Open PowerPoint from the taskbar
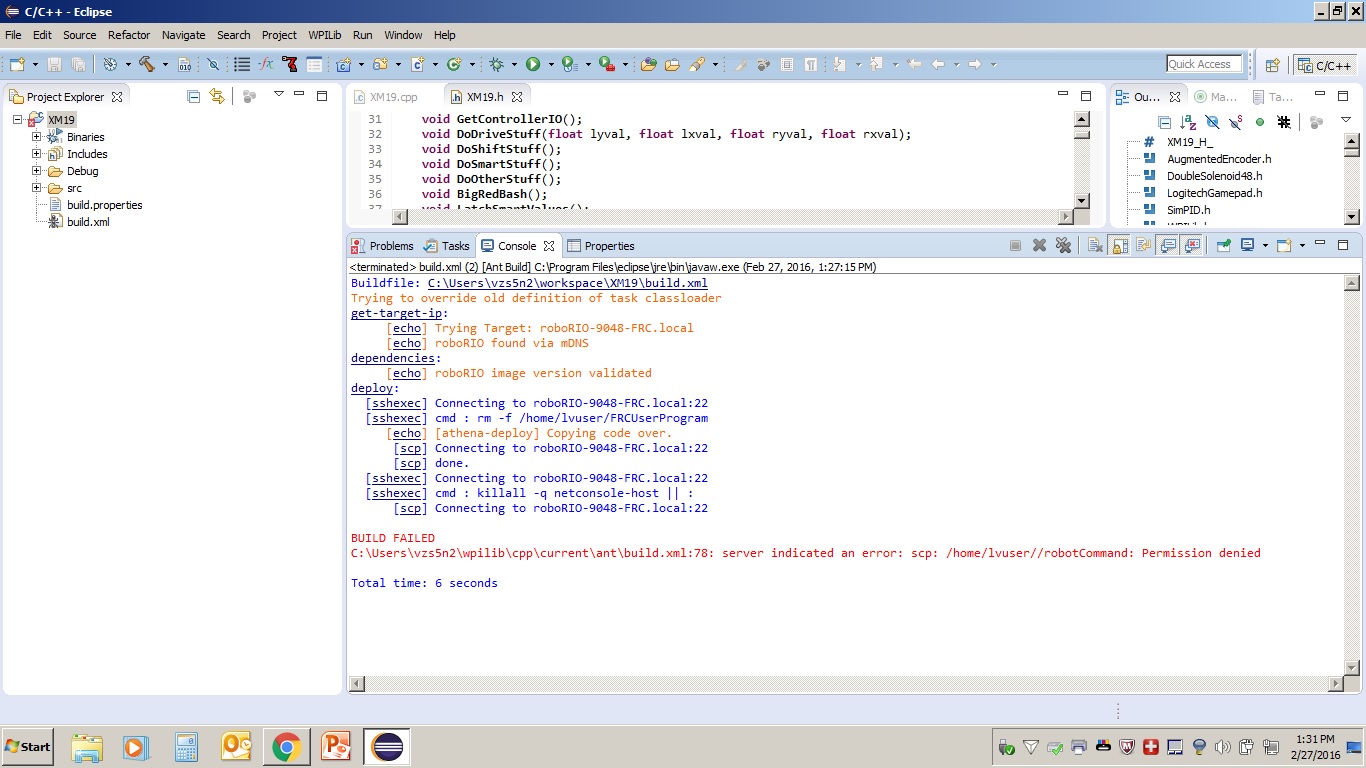1366x768 pixels. [x=336, y=747]
